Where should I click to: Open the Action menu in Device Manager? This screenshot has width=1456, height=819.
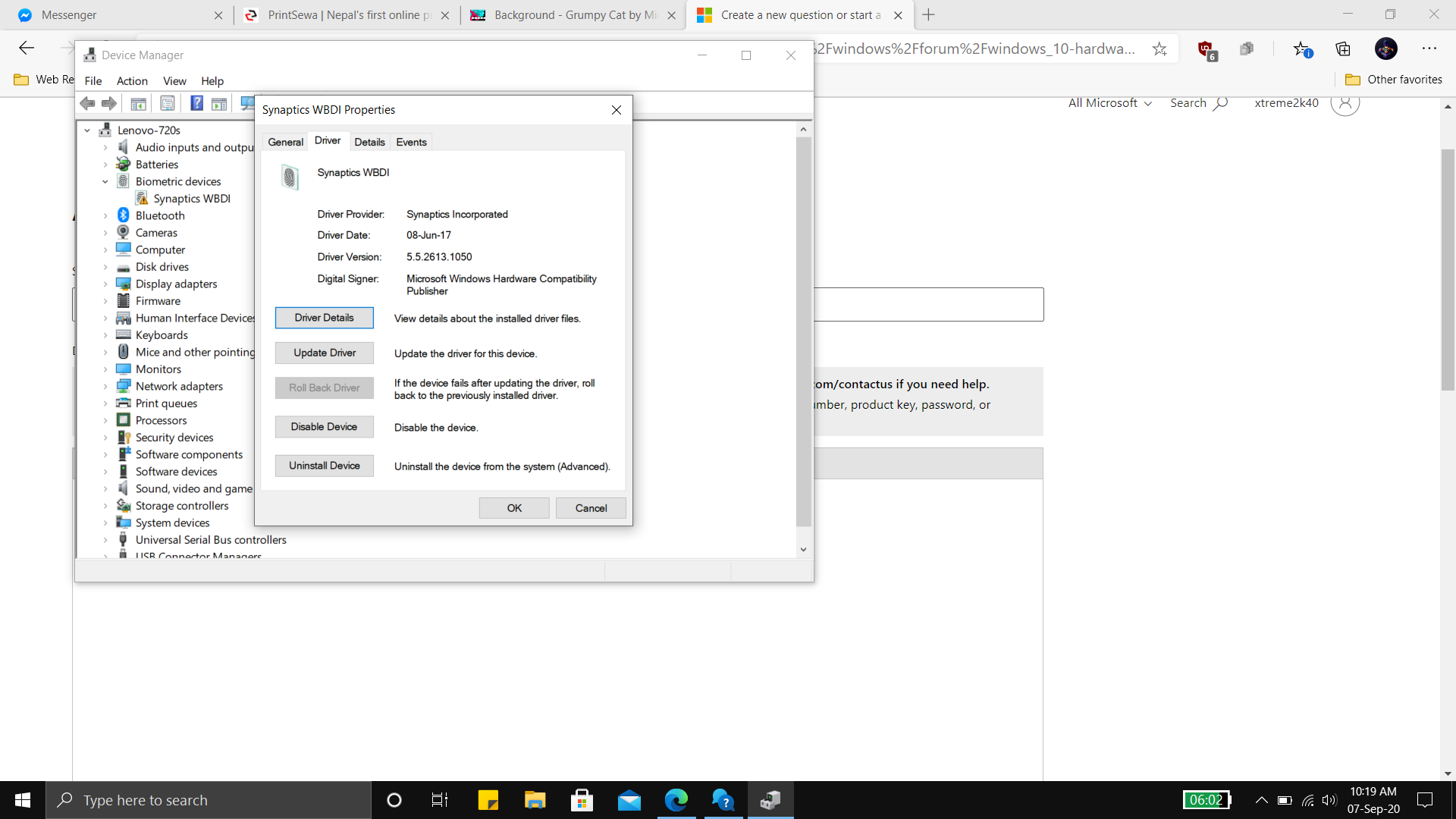tap(132, 80)
